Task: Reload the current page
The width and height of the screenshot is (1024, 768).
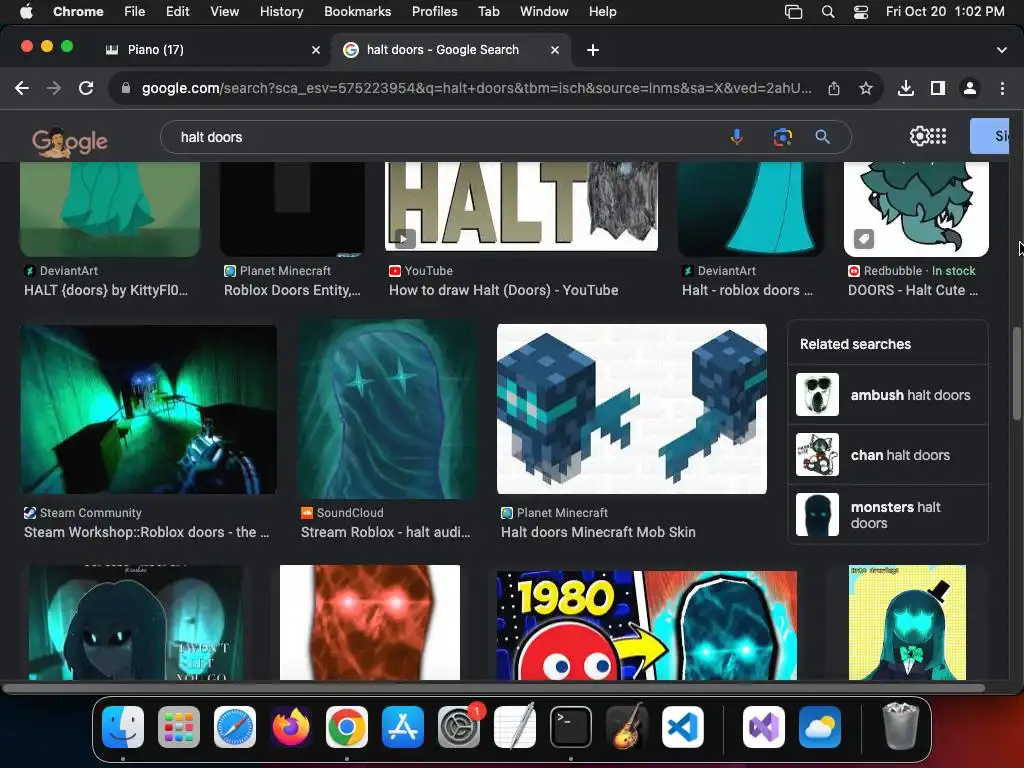Action: [x=86, y=88]
